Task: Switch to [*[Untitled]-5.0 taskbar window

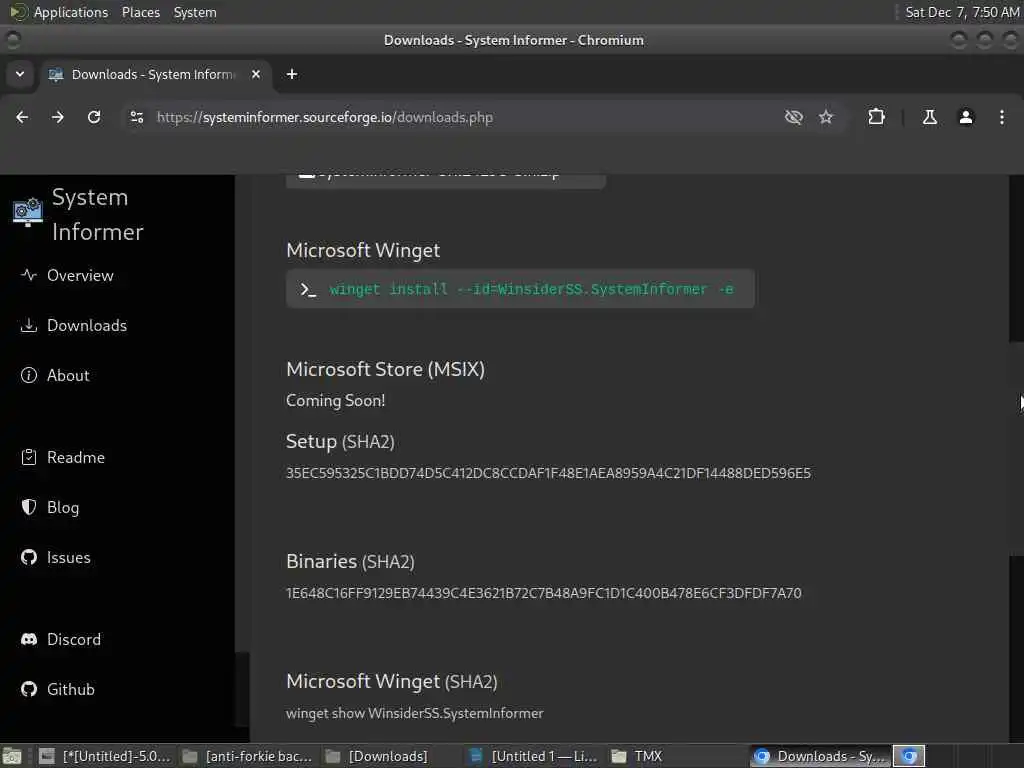Action: [104, 756]
